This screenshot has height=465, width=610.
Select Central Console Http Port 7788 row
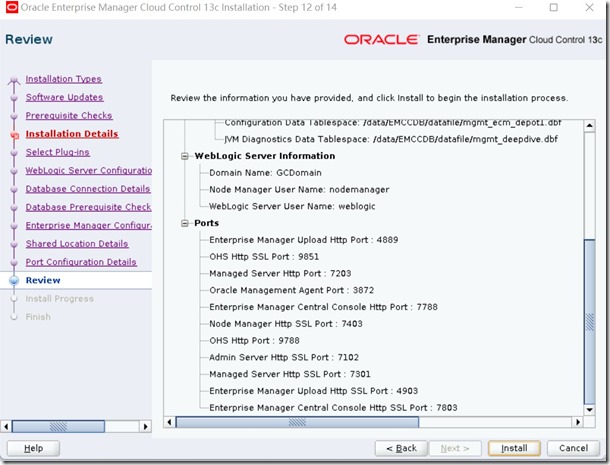323,307
